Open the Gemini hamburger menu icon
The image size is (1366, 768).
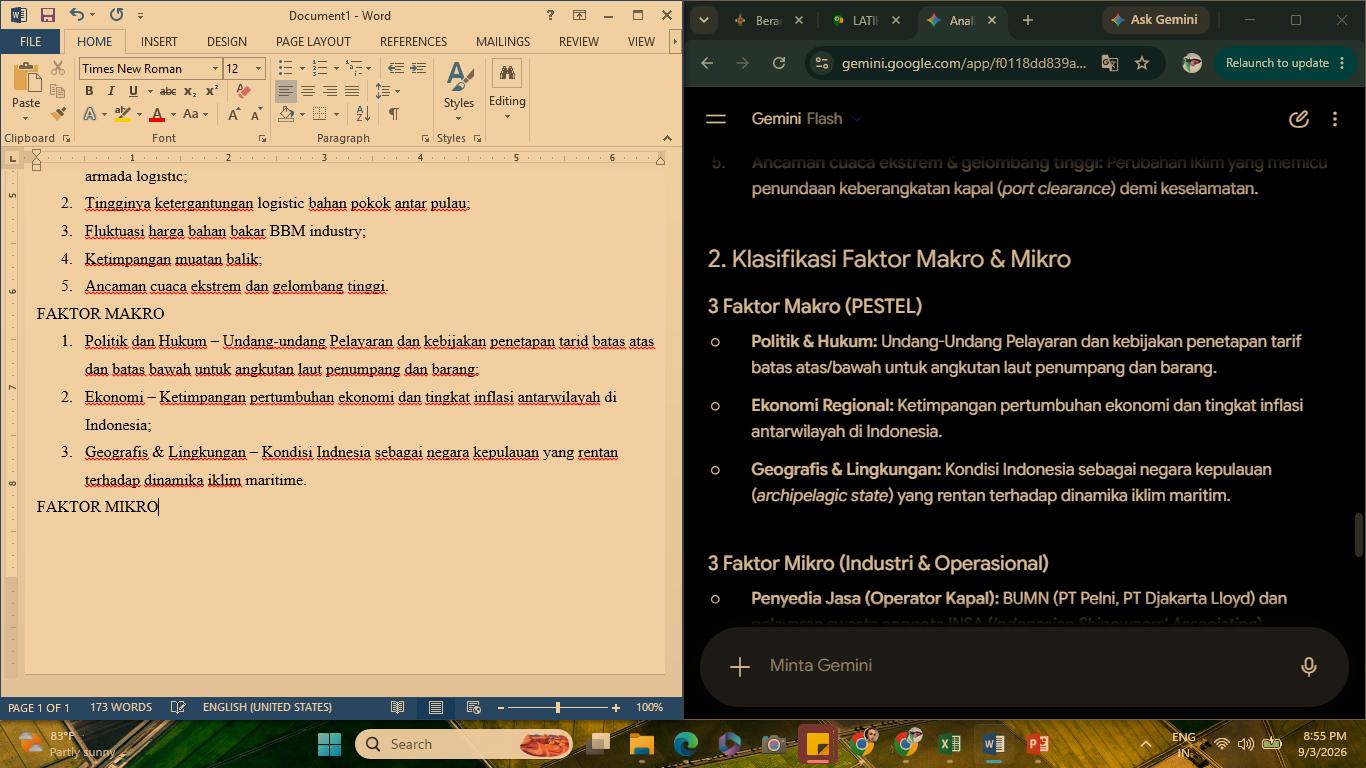tap(716, 119)
